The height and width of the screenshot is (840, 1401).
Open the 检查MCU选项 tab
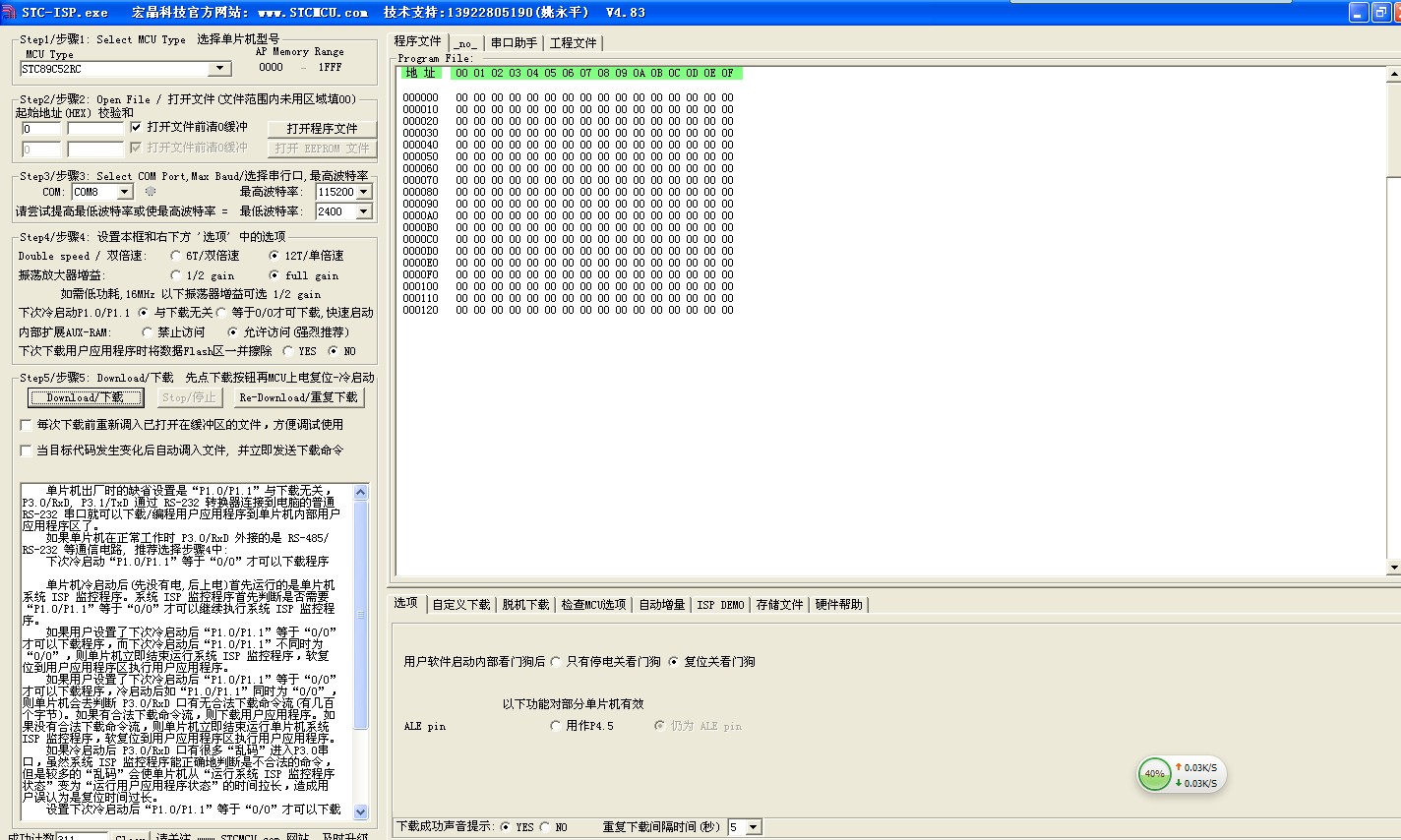pyautogui.click(x=594, y=605)
